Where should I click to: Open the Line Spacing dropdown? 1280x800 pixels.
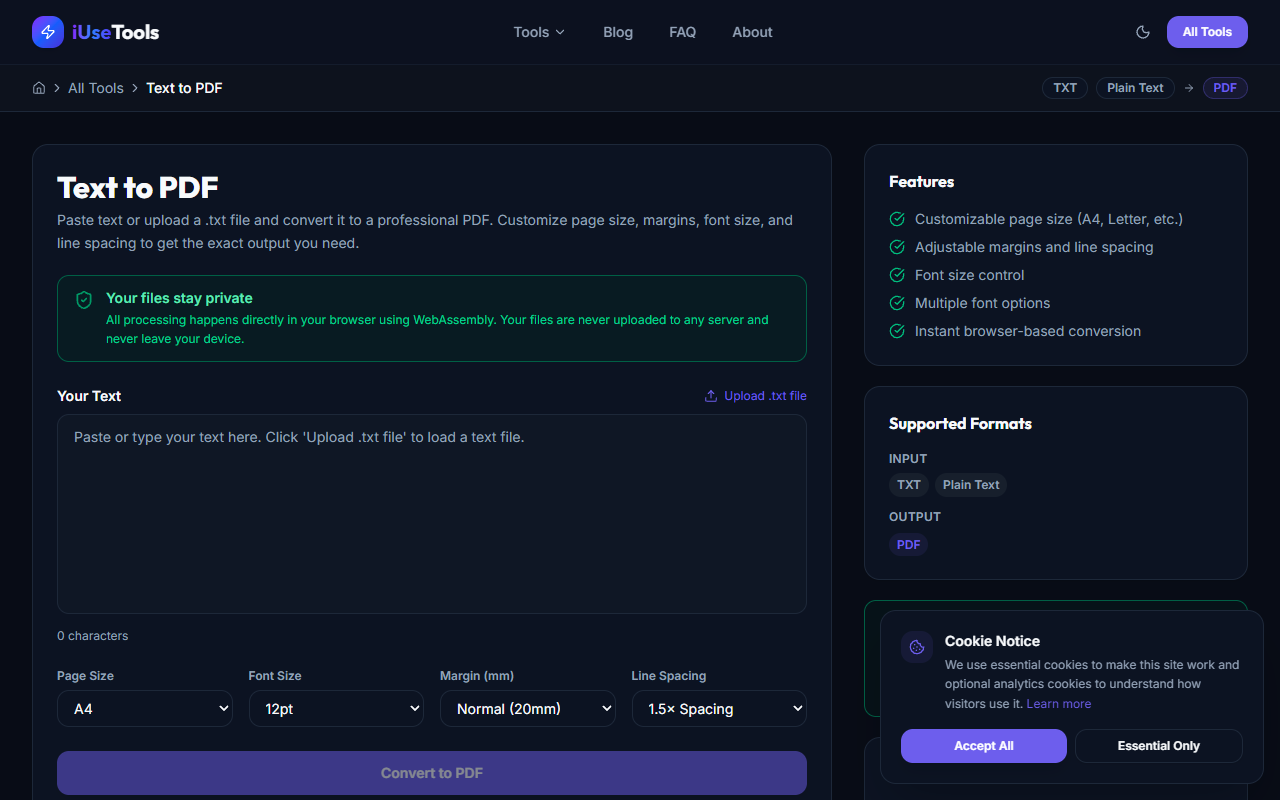[719, 708]
